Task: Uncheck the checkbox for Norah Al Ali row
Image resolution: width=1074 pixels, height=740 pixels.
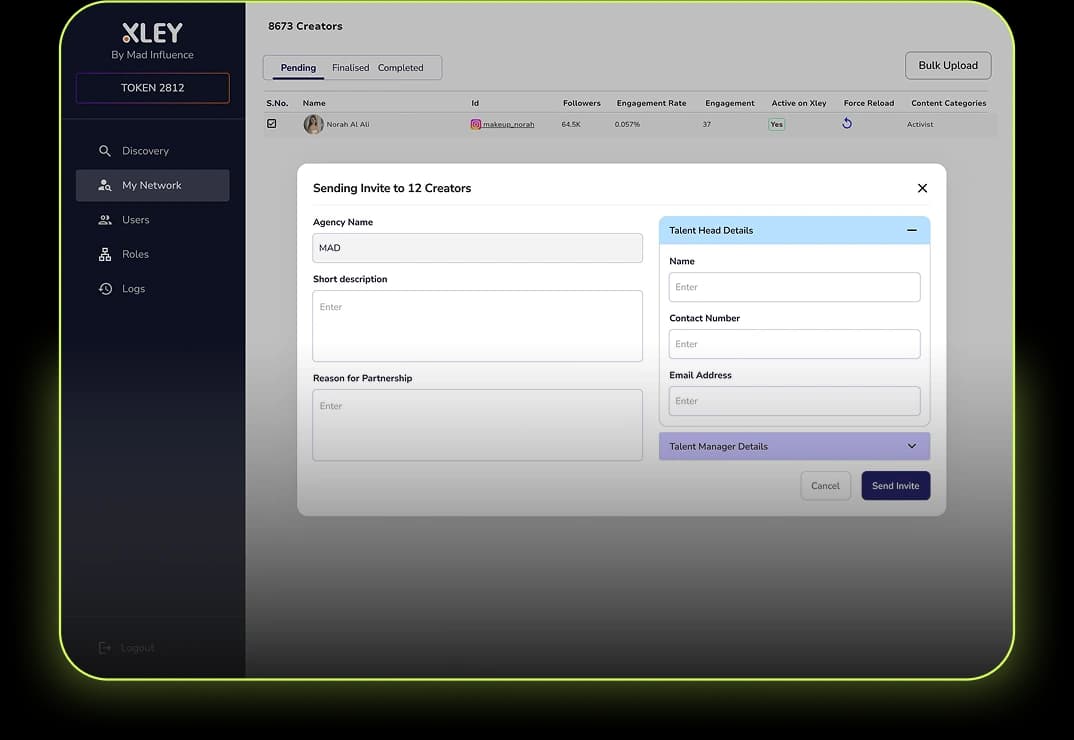Action: tap(272, 123)
